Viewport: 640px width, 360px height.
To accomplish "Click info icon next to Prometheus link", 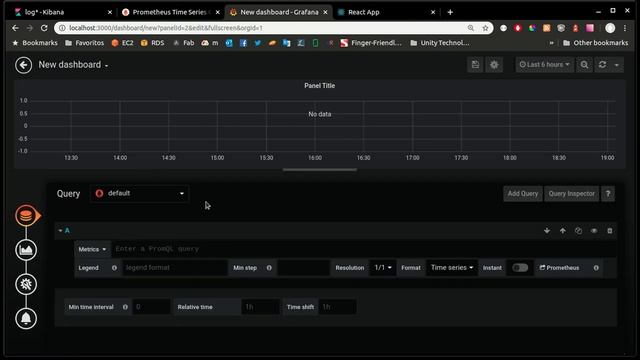I will [596, 268].
